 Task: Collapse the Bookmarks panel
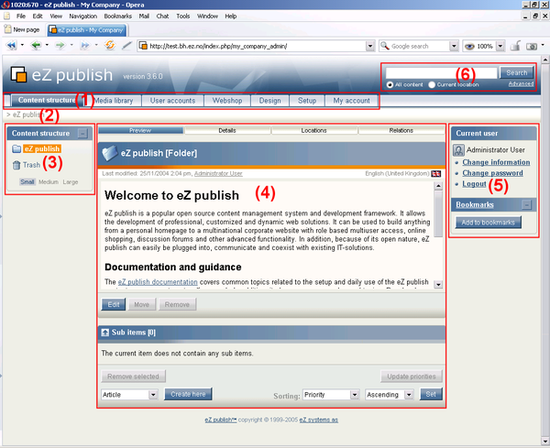[527, 205]
